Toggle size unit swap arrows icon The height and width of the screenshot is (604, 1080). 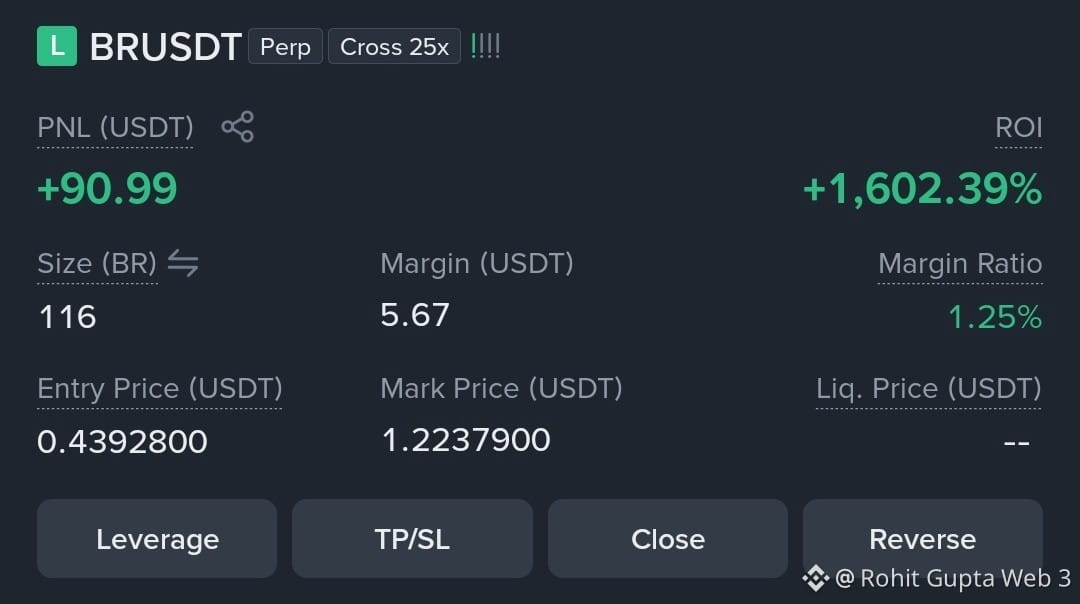click(183, 263)
